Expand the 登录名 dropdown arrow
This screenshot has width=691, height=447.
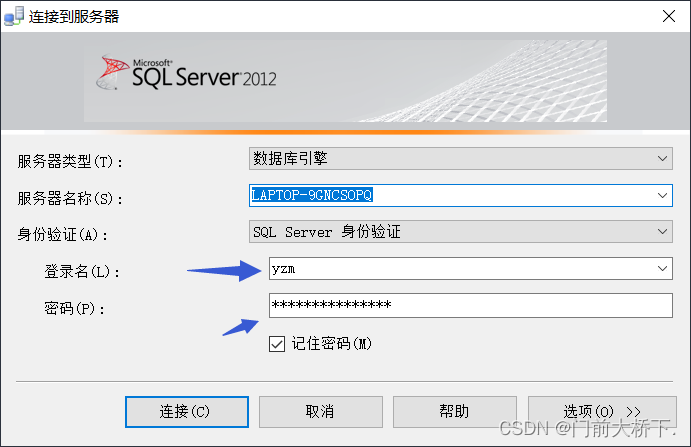click(663, 270)
